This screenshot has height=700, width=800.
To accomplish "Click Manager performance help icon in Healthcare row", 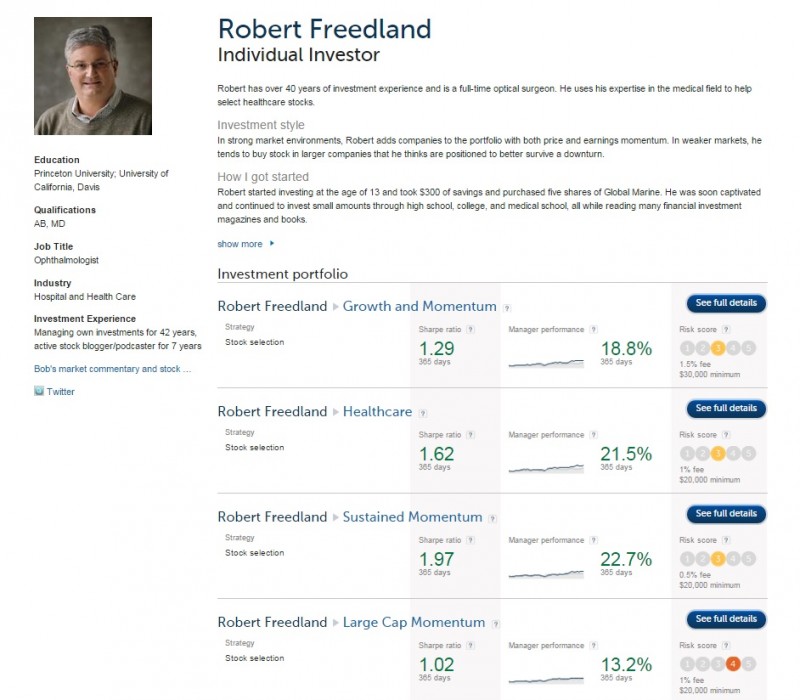I will (594, 435).
